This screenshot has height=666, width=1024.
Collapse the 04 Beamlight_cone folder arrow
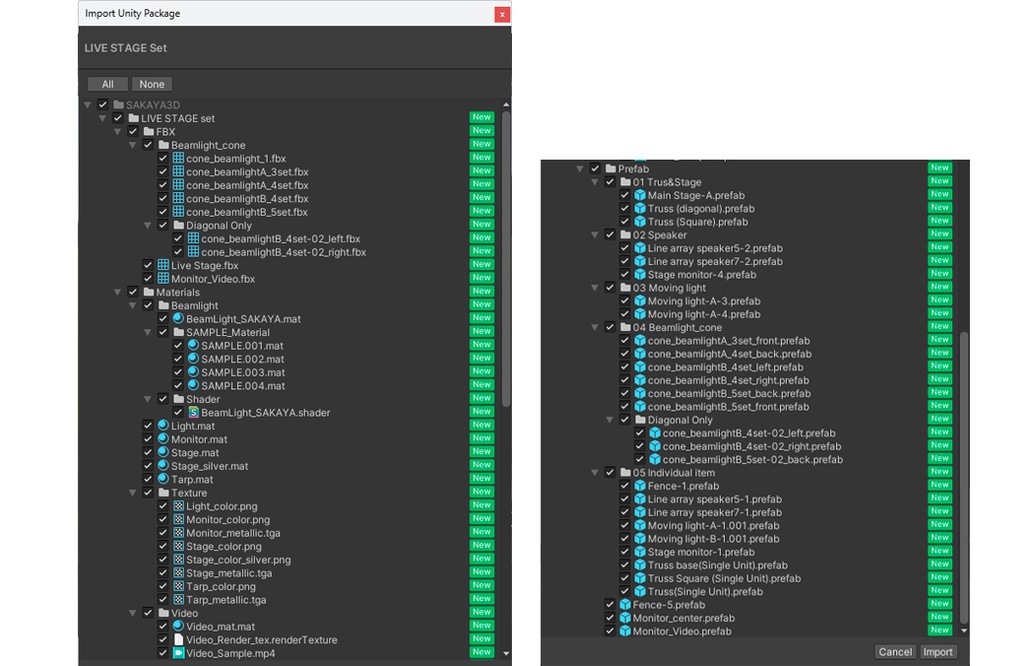tap(594, 327)
